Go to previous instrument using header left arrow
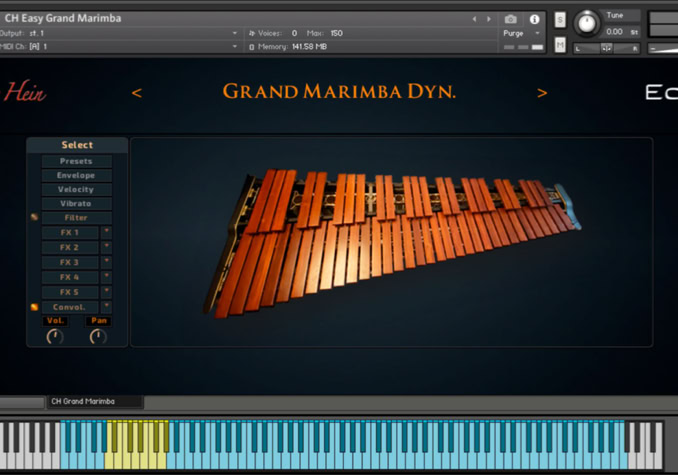 [475, 19]
